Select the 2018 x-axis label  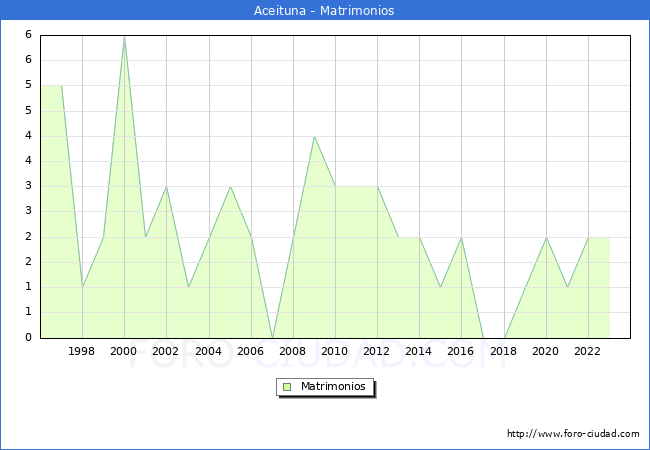click(503, 351)
